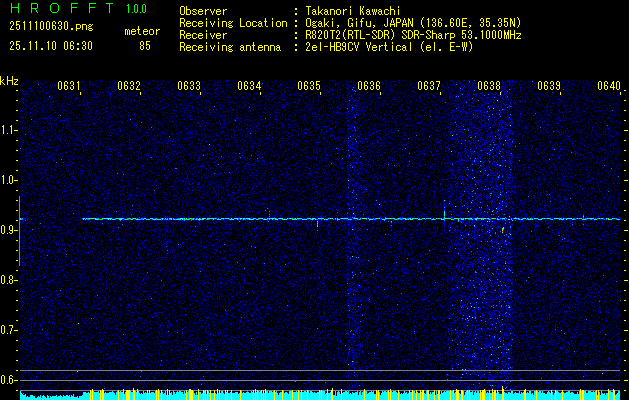Click the 0640 time marker
Image resolution: width=629 pixels, height=400 pixels.
pos(609,86)
